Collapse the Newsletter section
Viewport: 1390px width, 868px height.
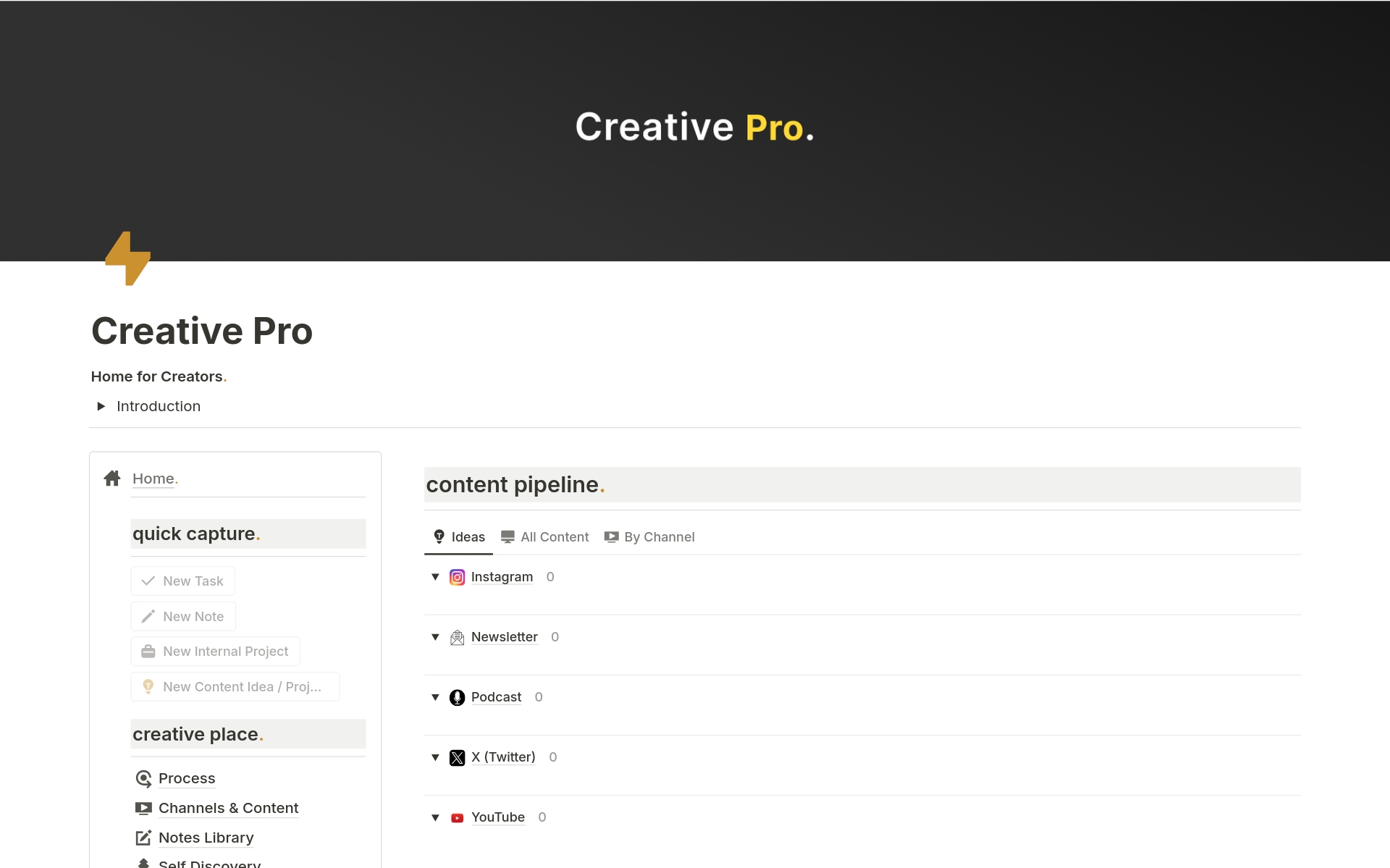[x=436, y=637]
